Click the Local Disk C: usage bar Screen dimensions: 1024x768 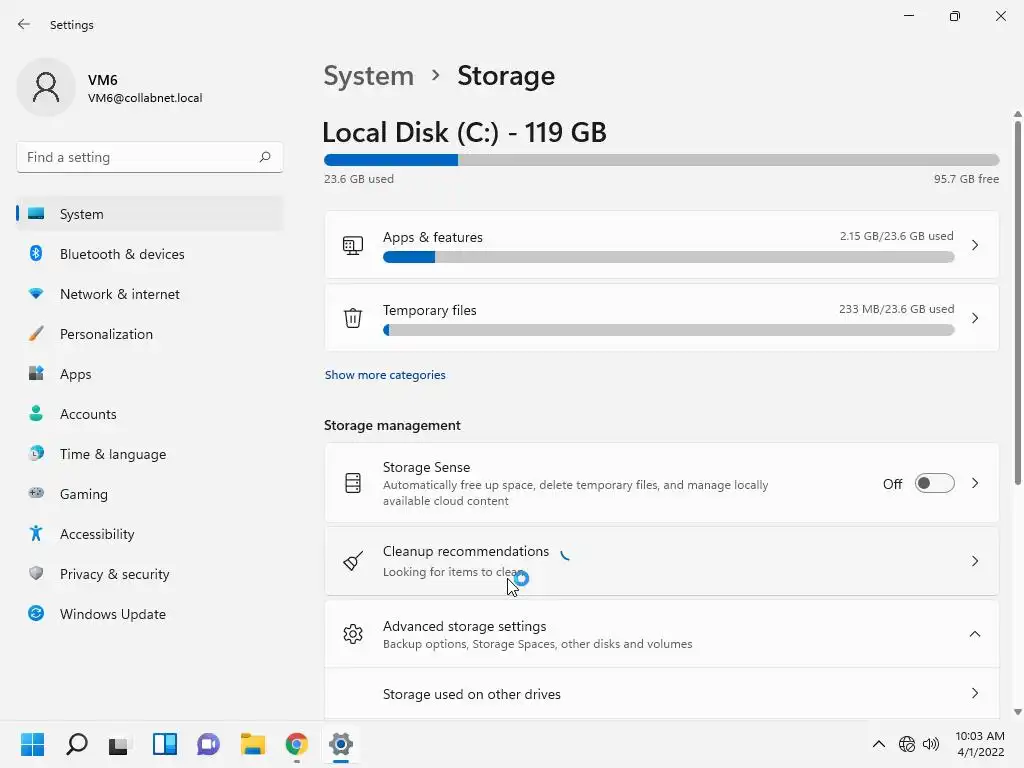[x=661, y=160]
